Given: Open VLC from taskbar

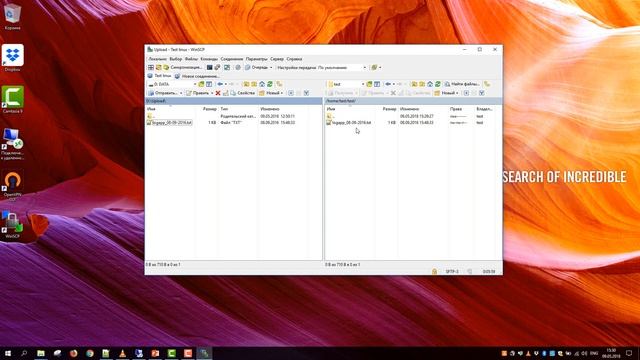Looking at the screenshot, I should pos(122,353).
